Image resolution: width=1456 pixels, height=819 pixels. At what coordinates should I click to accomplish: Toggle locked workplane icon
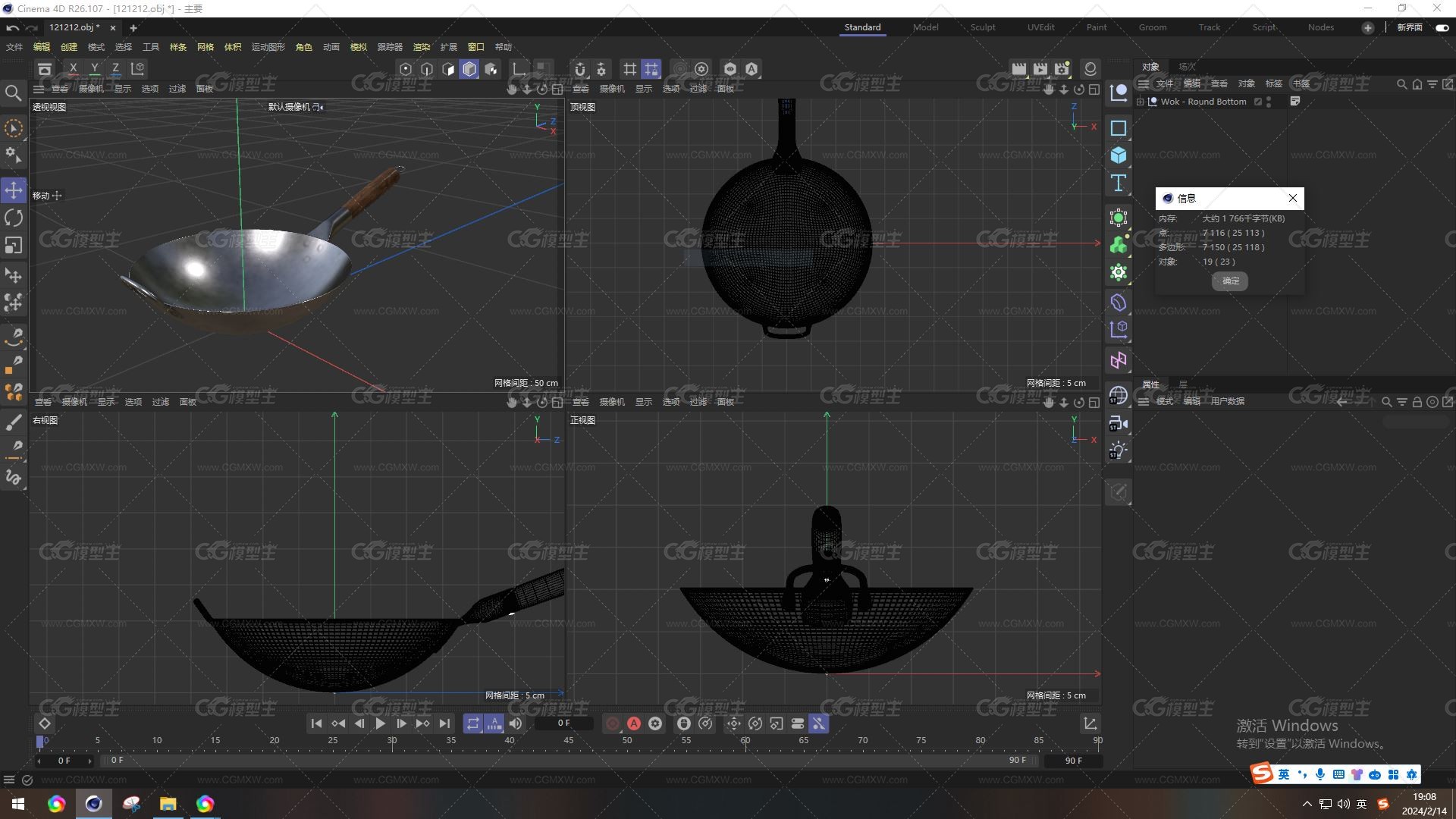tap(651, 69)
